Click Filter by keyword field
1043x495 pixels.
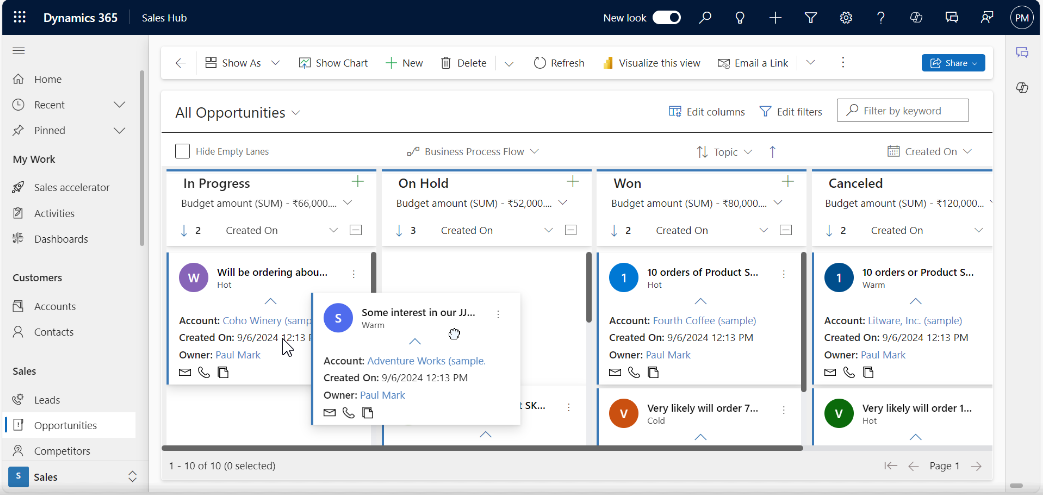tap(903, 110)
